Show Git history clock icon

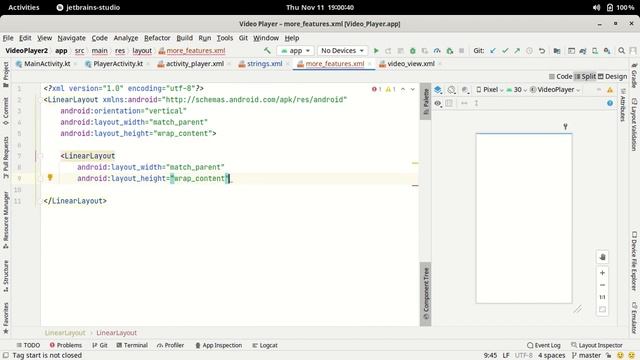[529, 51]
